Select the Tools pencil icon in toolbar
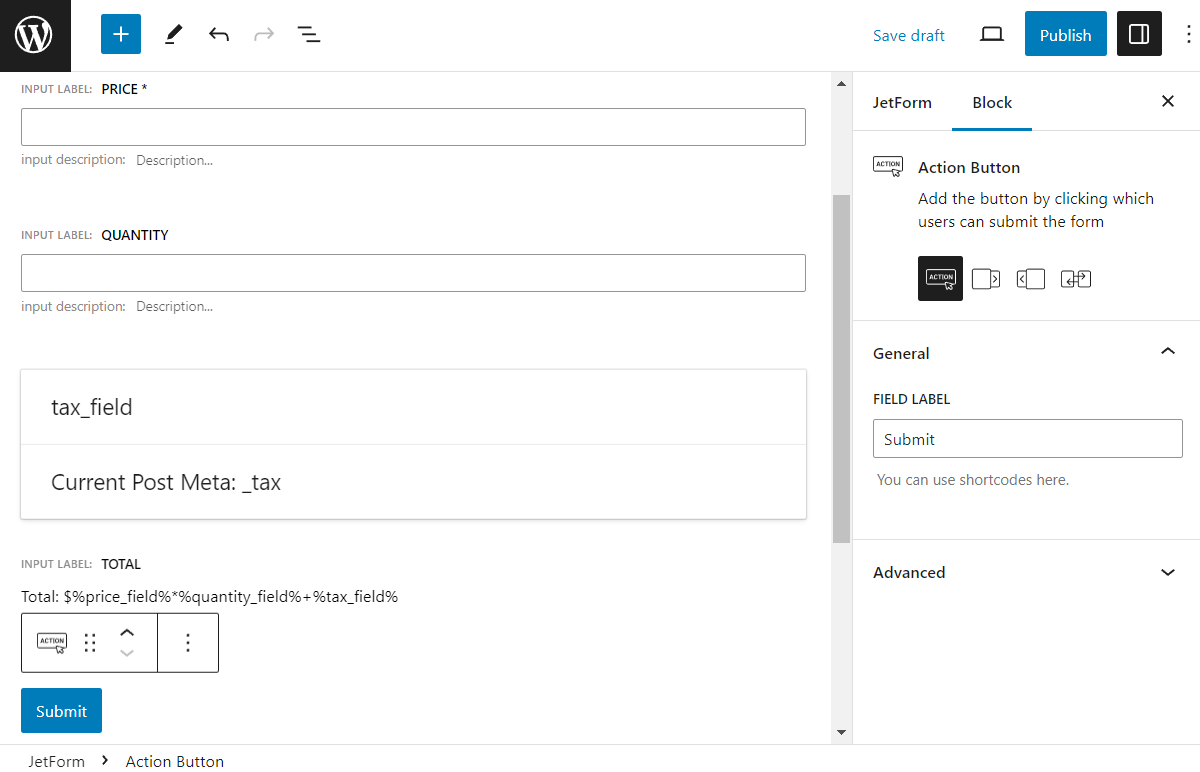Viewport: 1200px width, 772px height. pyautogui.click(x=172, y=34)
